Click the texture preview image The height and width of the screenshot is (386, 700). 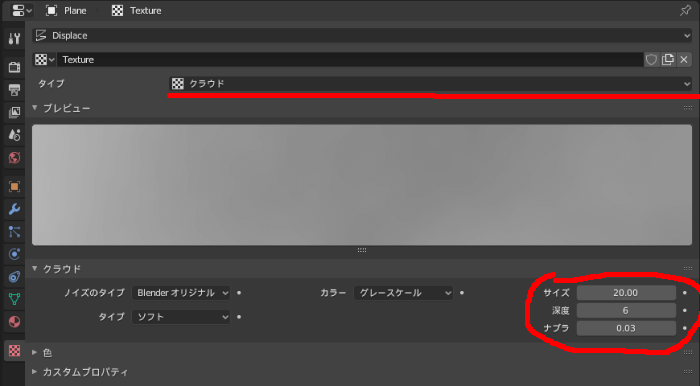click(x=362, y=185)
